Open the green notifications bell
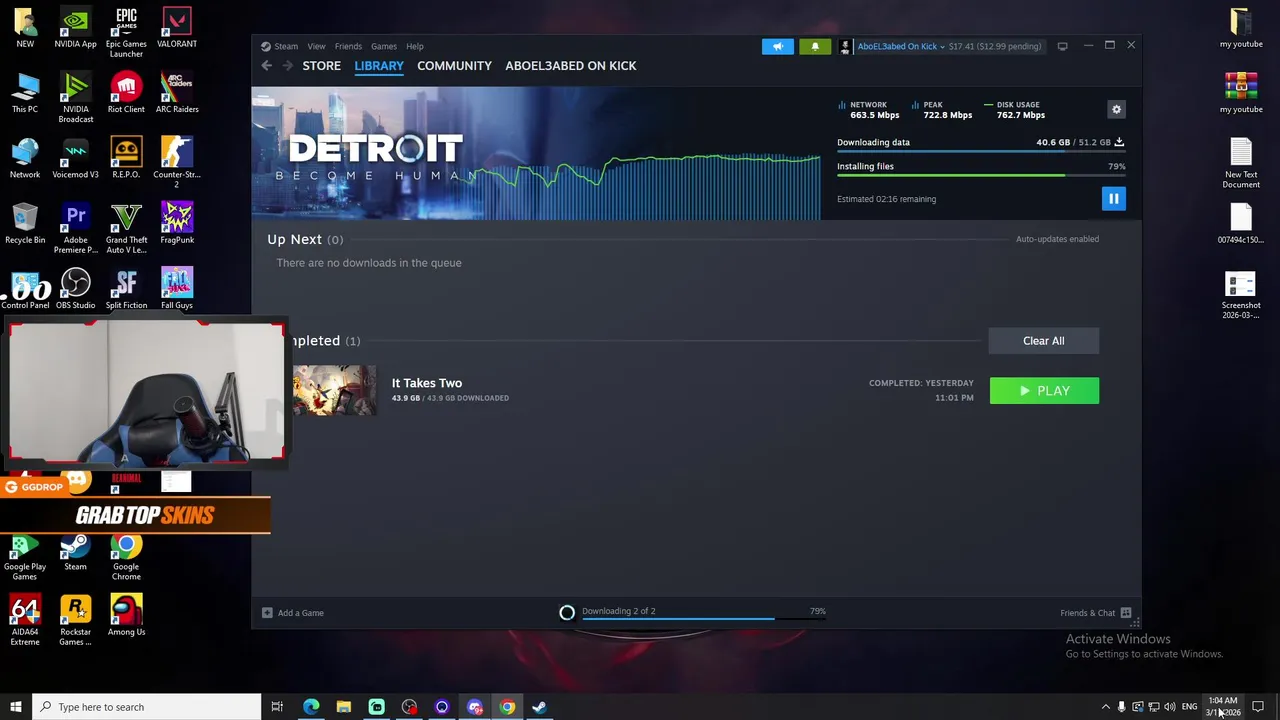 coord(815,46)
